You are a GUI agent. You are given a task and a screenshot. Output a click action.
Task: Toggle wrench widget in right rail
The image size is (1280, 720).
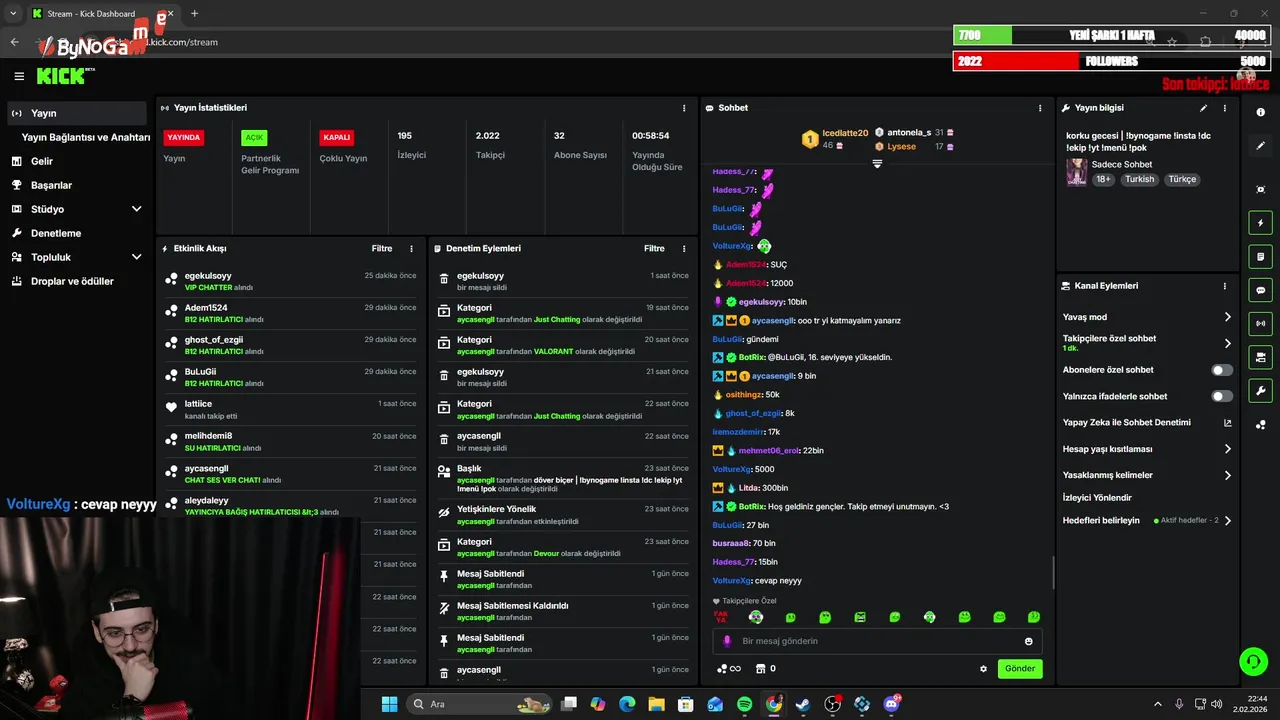tap(1261, 391)
